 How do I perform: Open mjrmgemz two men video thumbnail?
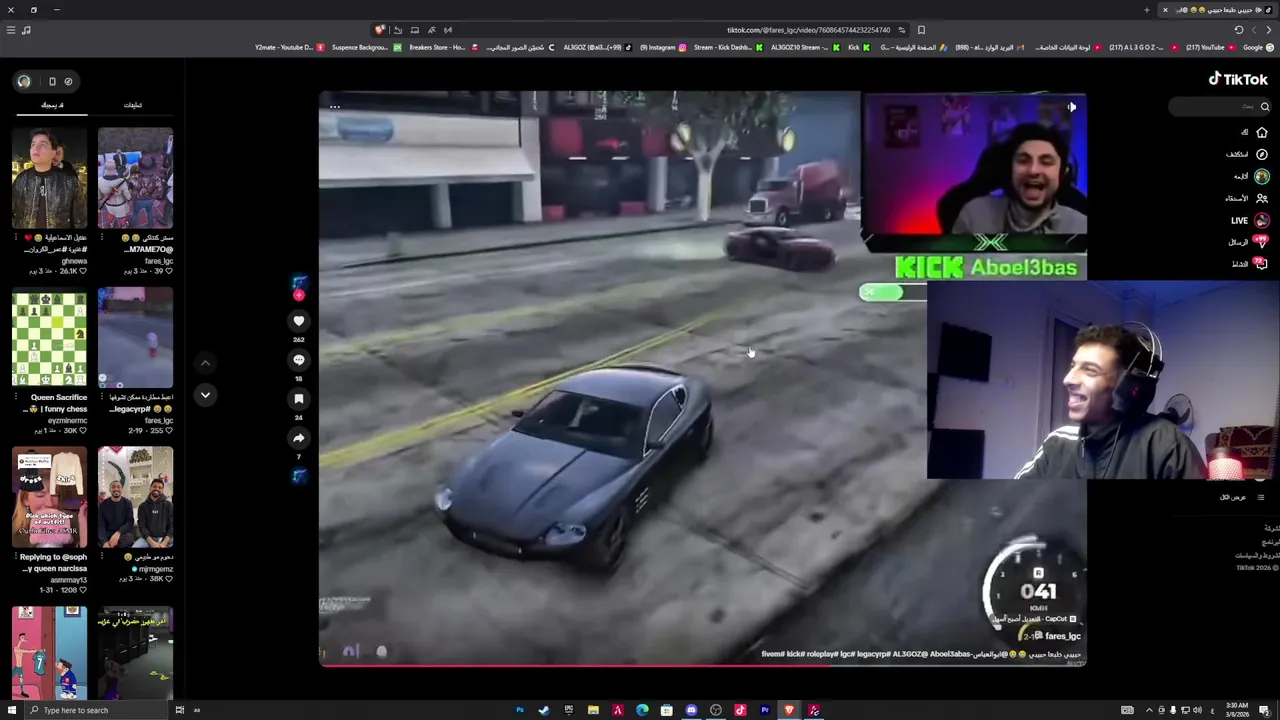tap(135, 497)
